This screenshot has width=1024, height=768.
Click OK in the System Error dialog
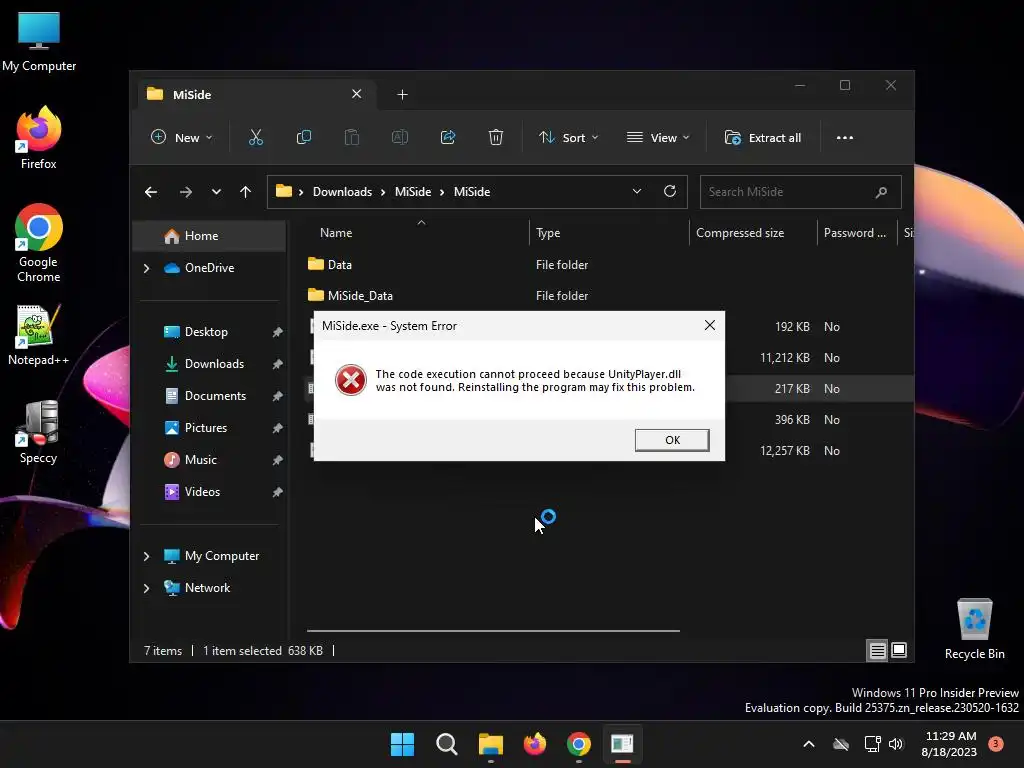tap(672, 440)
